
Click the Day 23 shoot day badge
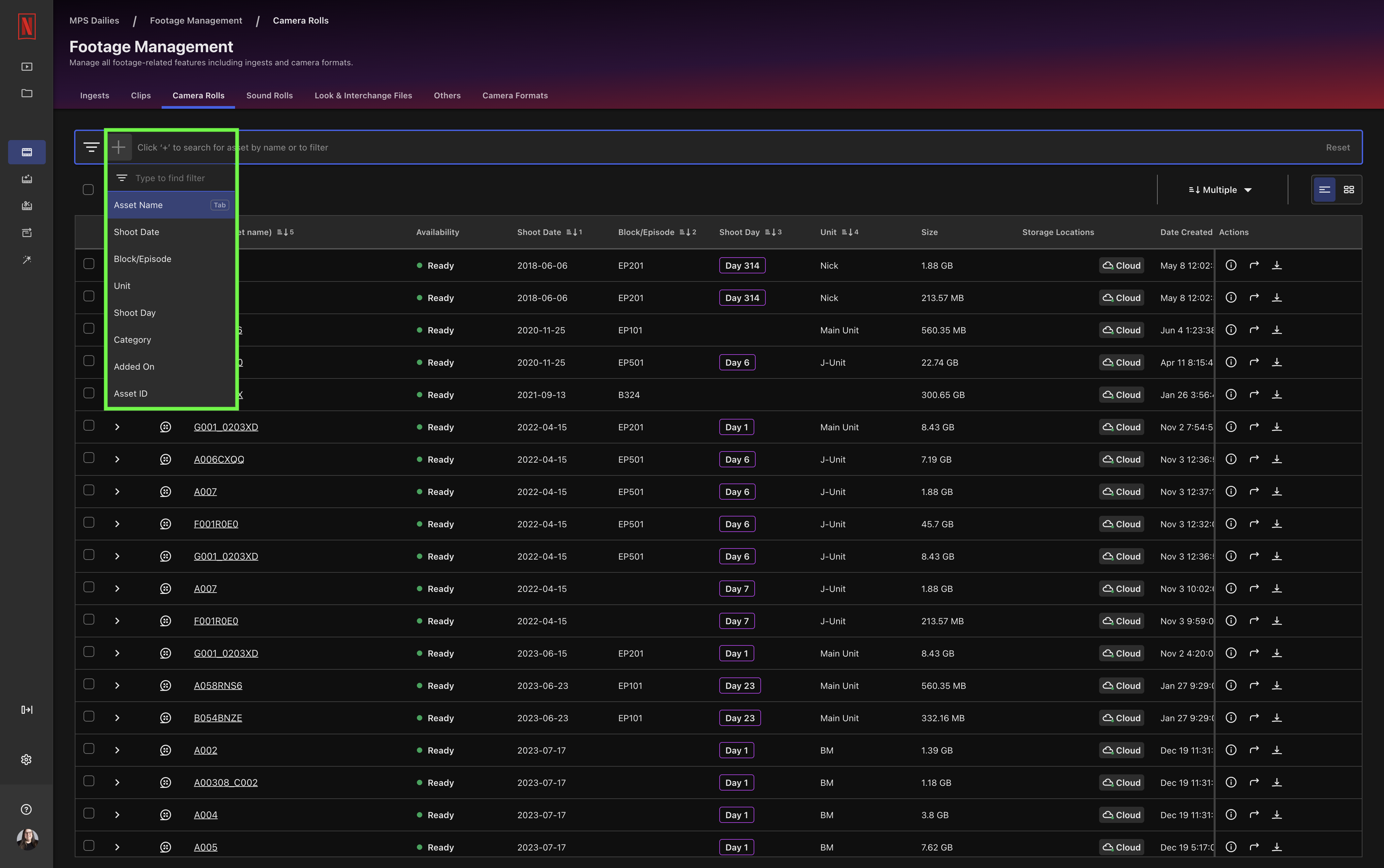click(739, 685)
